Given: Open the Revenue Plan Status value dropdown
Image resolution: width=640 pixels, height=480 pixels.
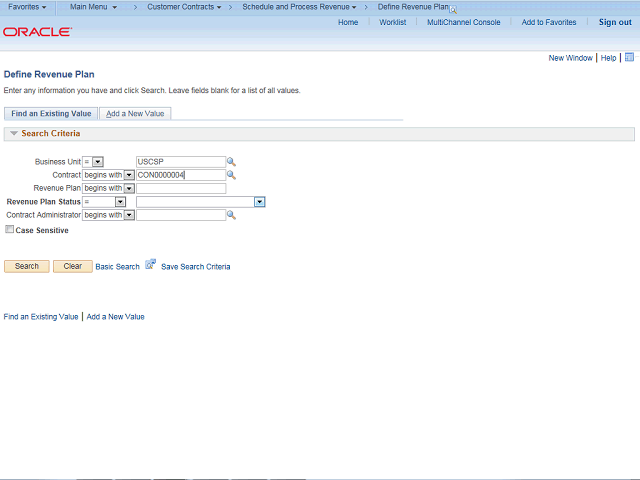Looking at the screenshot, I should (x=260, y=202).
